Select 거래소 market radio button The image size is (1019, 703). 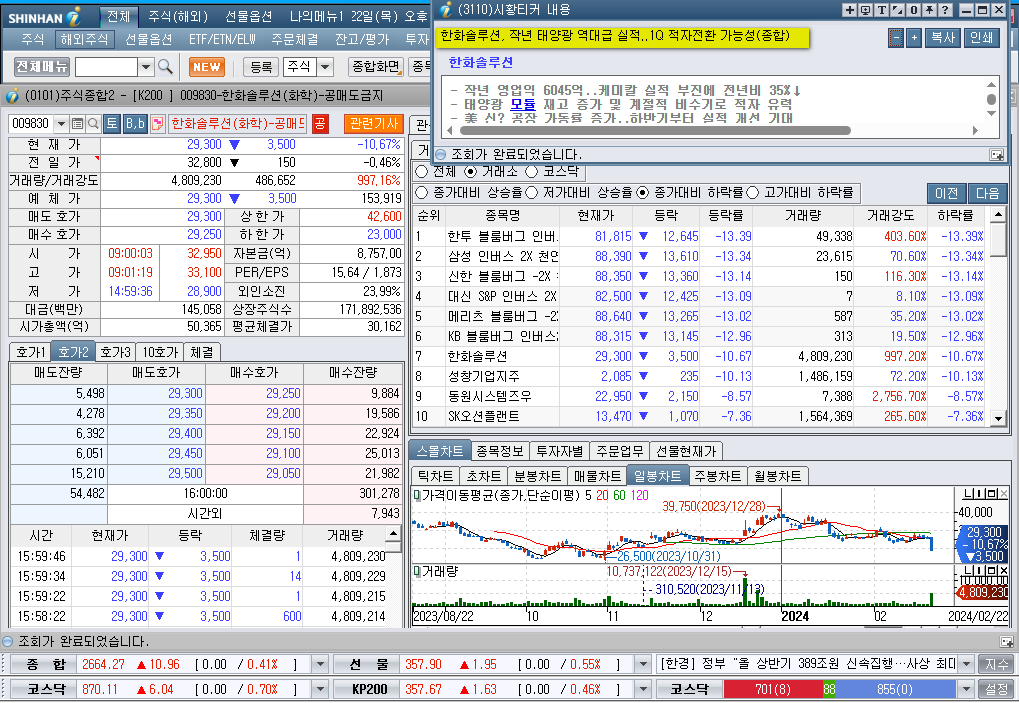(471, 172)
